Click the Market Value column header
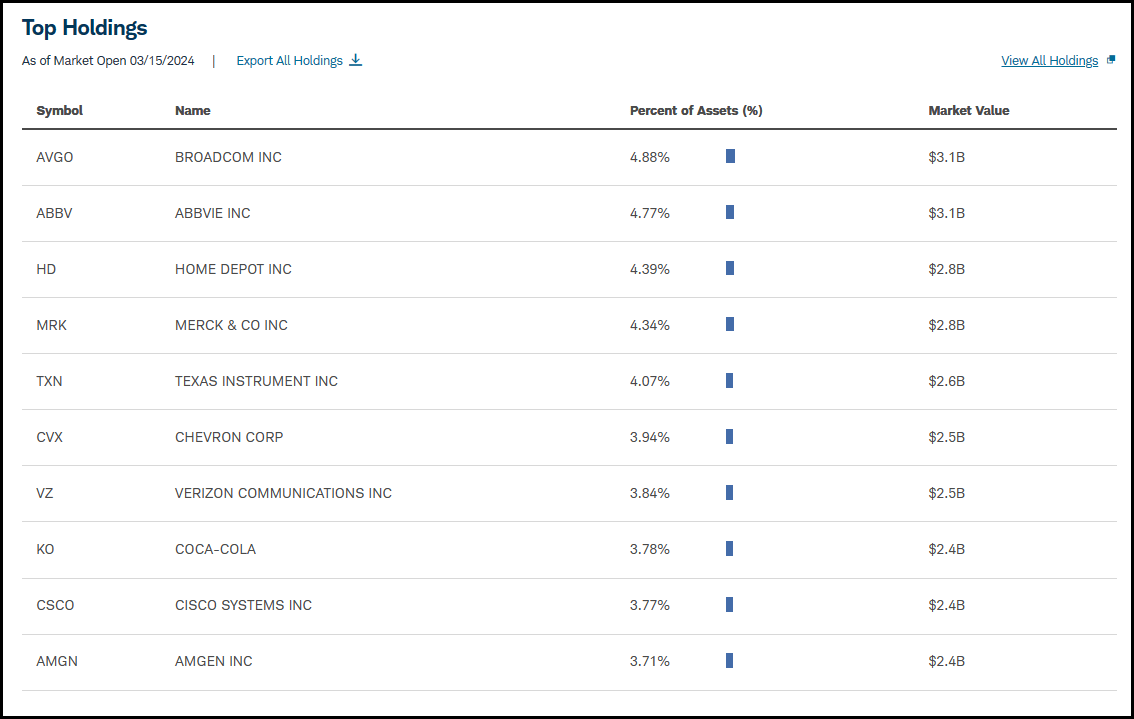The image size is (1134, 719). 968,111
